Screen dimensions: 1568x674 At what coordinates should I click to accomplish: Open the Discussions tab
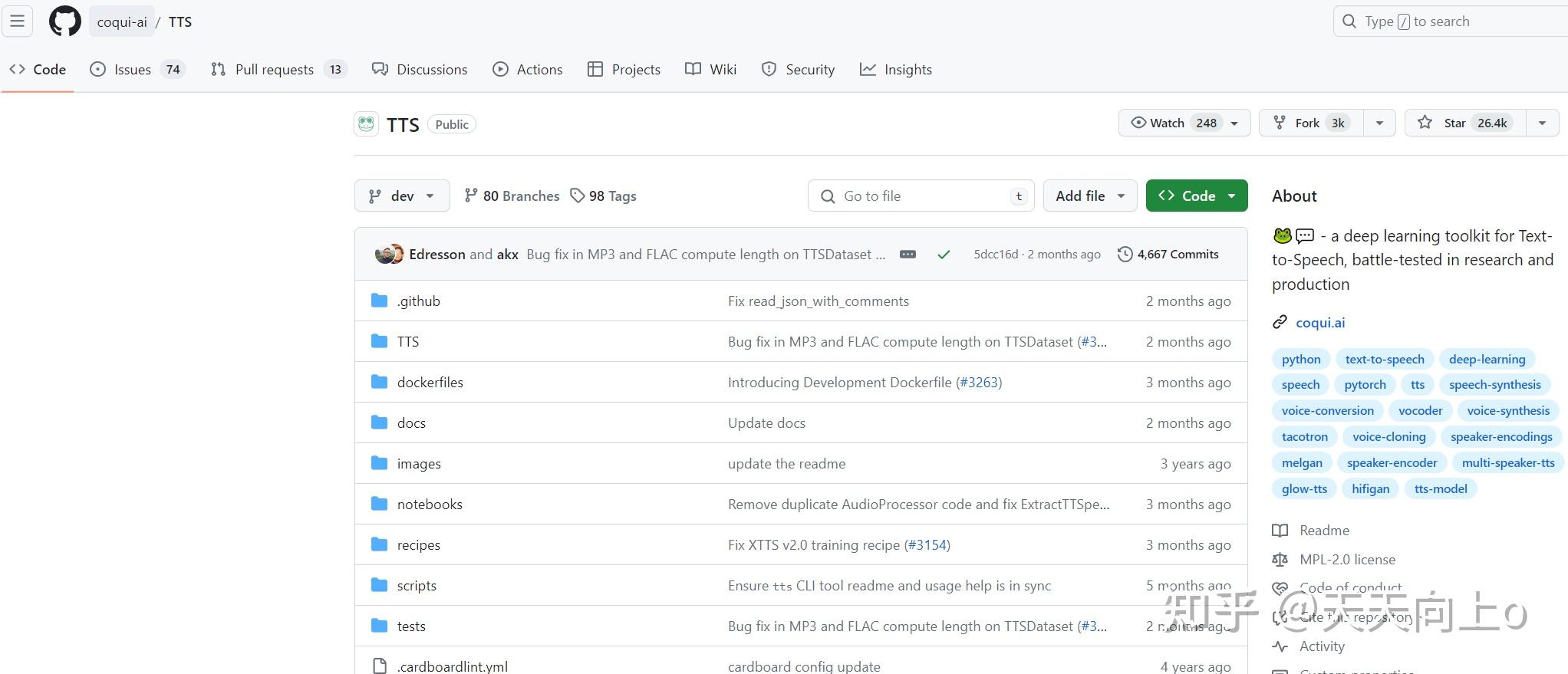(420, 69)
